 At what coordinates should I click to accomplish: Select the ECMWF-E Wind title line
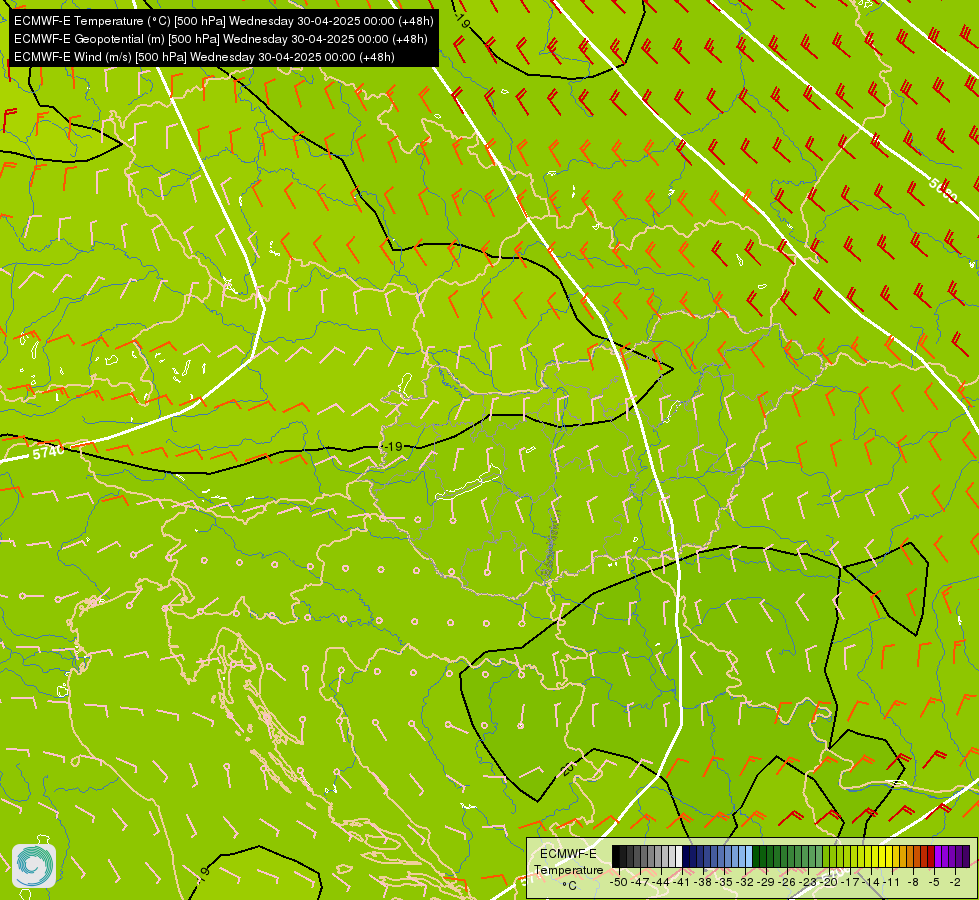(x=204, y=57)
